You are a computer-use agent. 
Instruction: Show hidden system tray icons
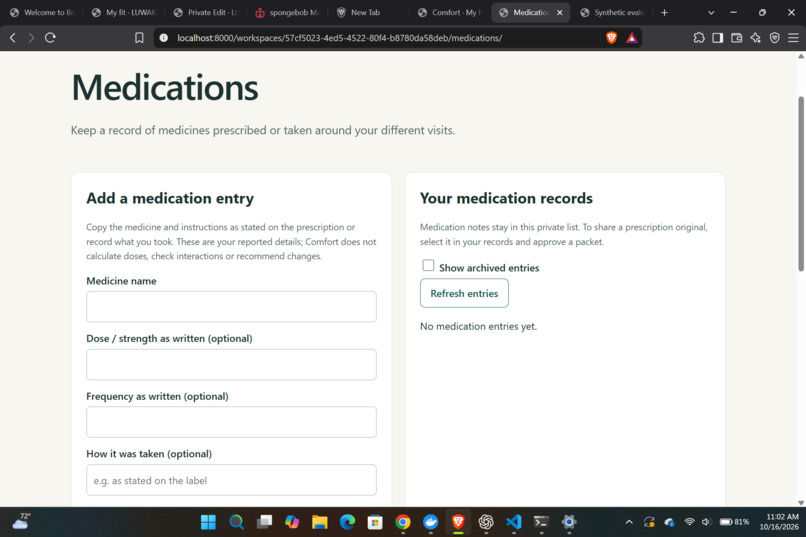(x=629, y=522)
